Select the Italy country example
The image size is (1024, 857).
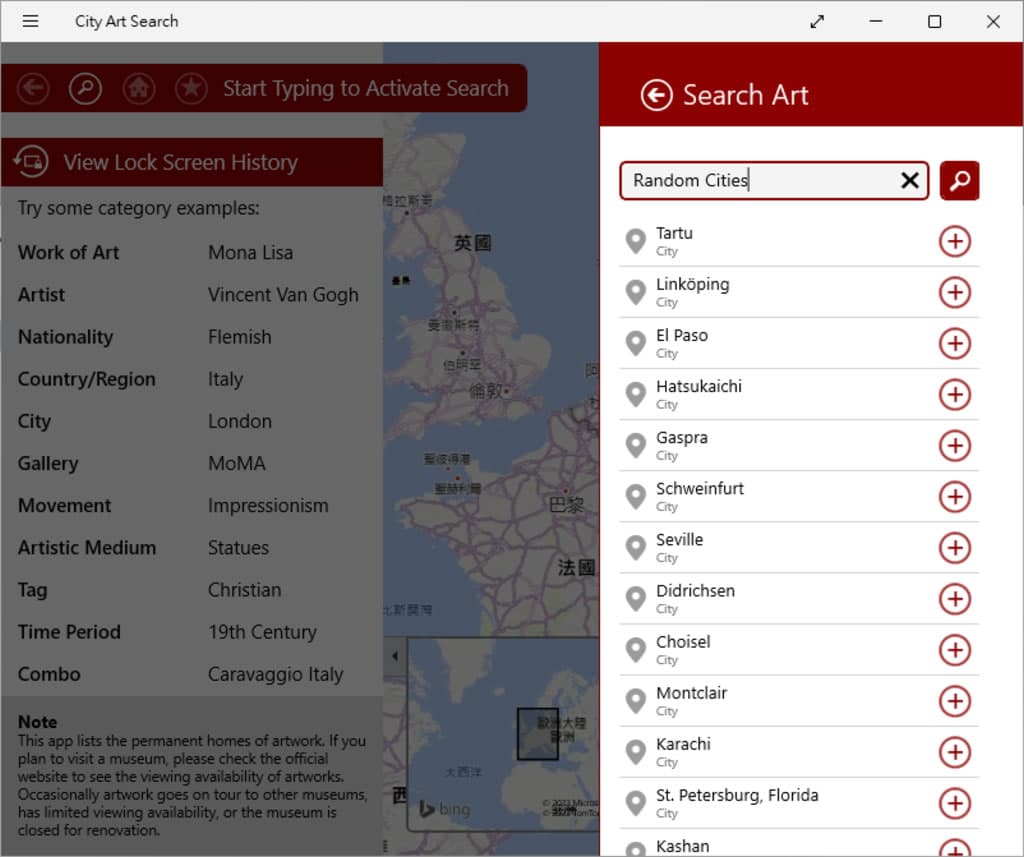225,380
